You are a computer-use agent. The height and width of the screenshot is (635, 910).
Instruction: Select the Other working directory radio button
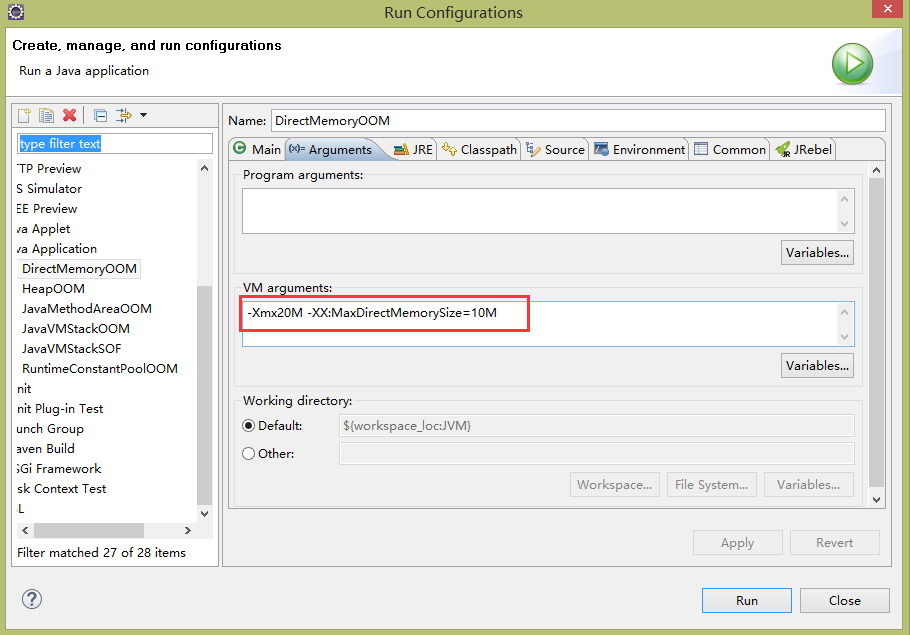(x=248, y=453)
